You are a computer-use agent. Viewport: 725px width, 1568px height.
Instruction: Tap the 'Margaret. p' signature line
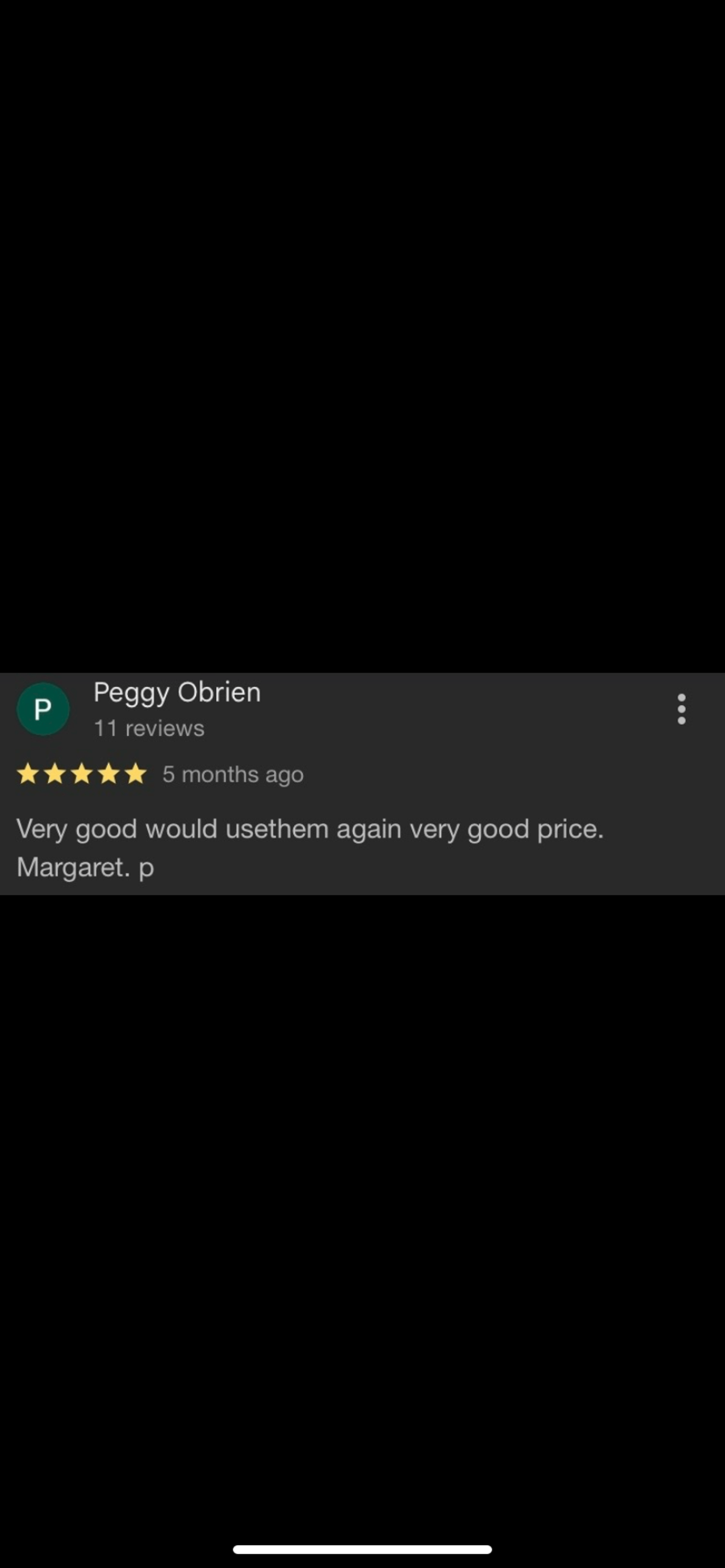coord(85,867)
